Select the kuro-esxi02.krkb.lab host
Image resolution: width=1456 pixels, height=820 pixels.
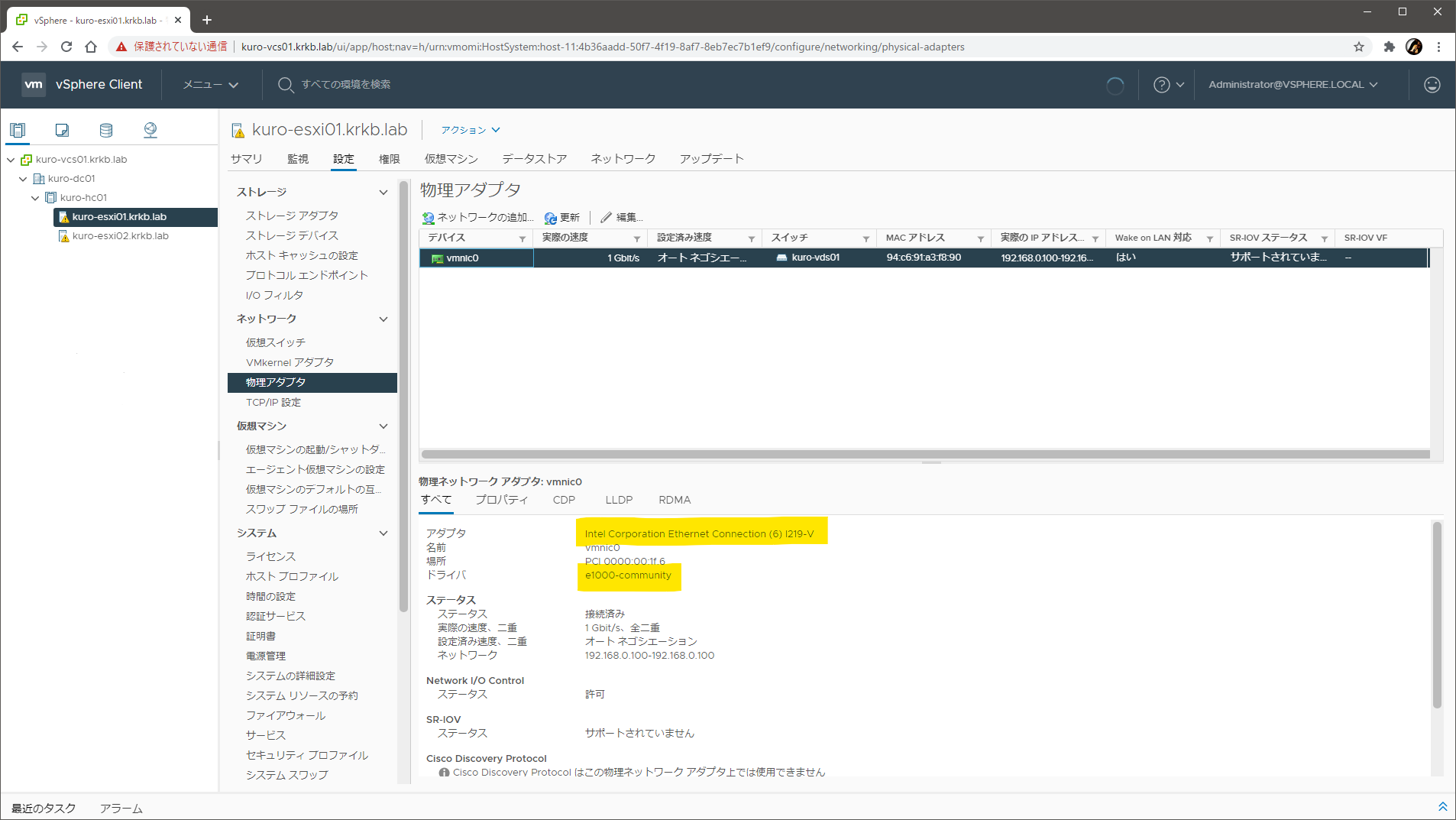pos(121,236)
